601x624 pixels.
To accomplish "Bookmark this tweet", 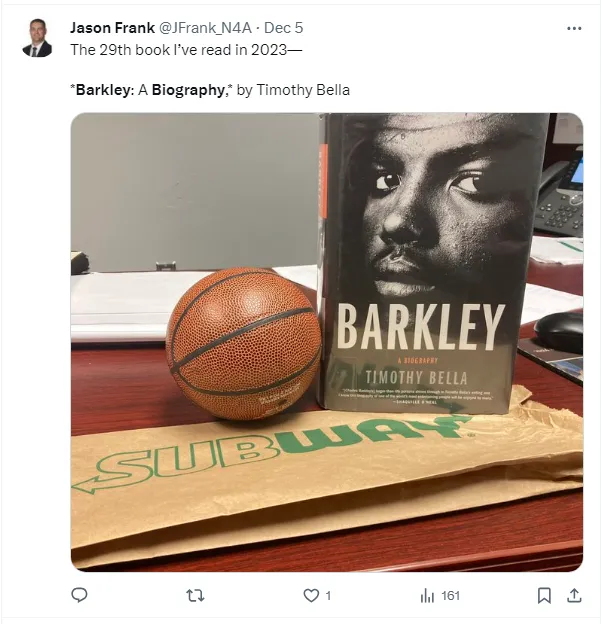I will pos(544,596).
